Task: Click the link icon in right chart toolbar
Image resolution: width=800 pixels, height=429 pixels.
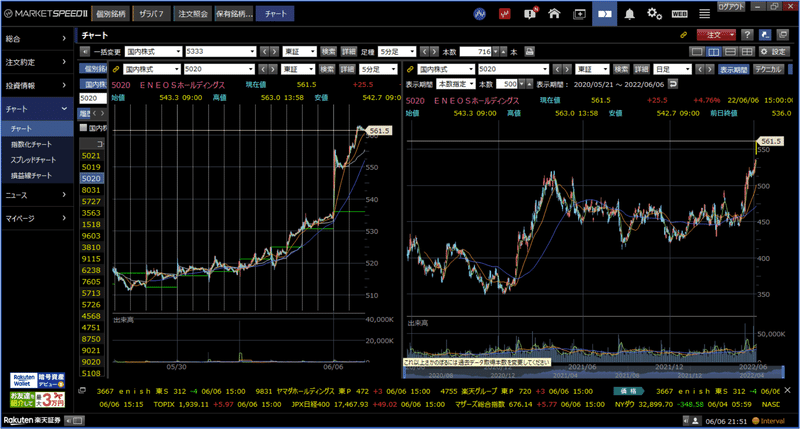Action: coord(410,69)
